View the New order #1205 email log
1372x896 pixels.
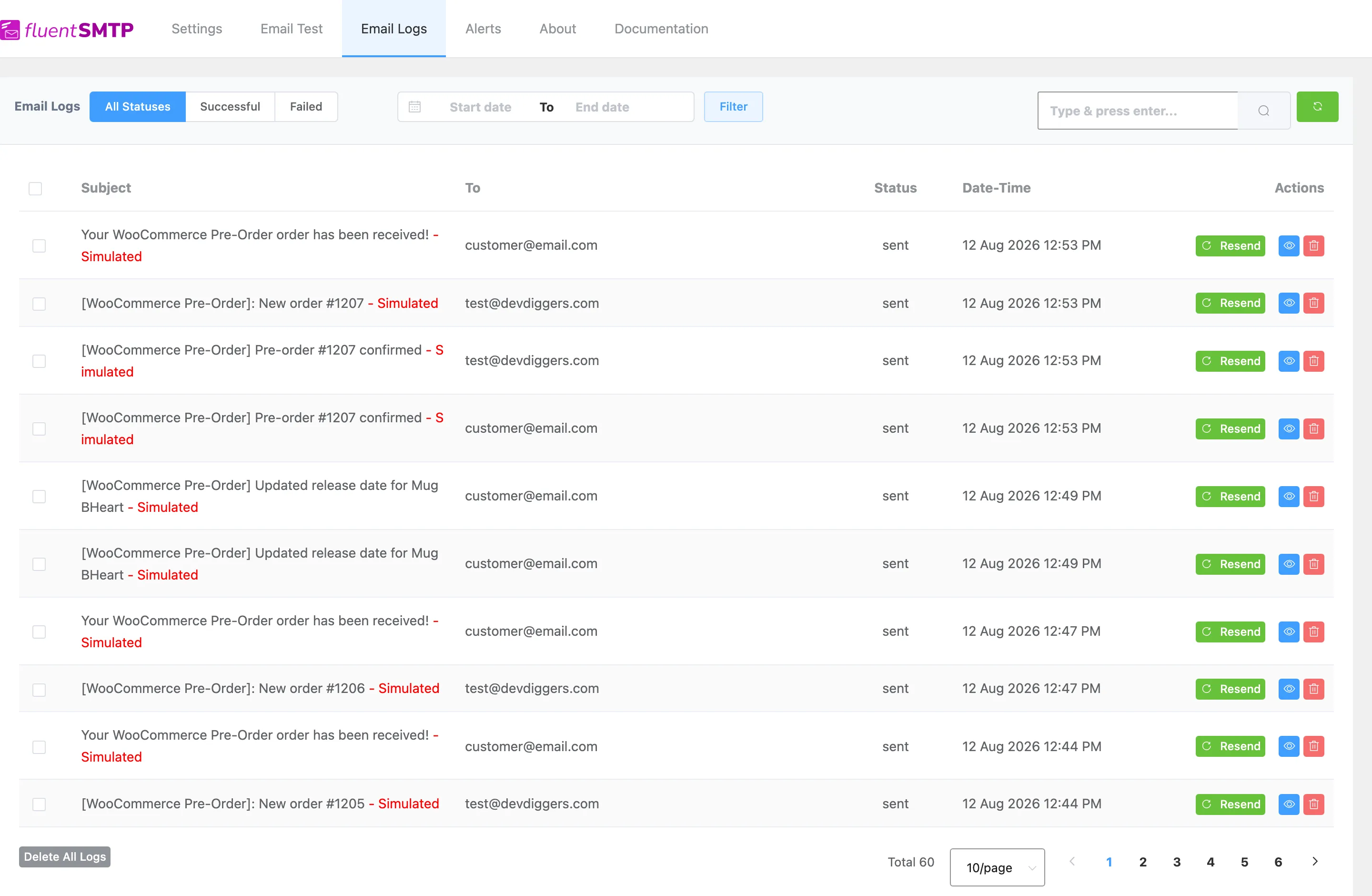pos(1289,804)
